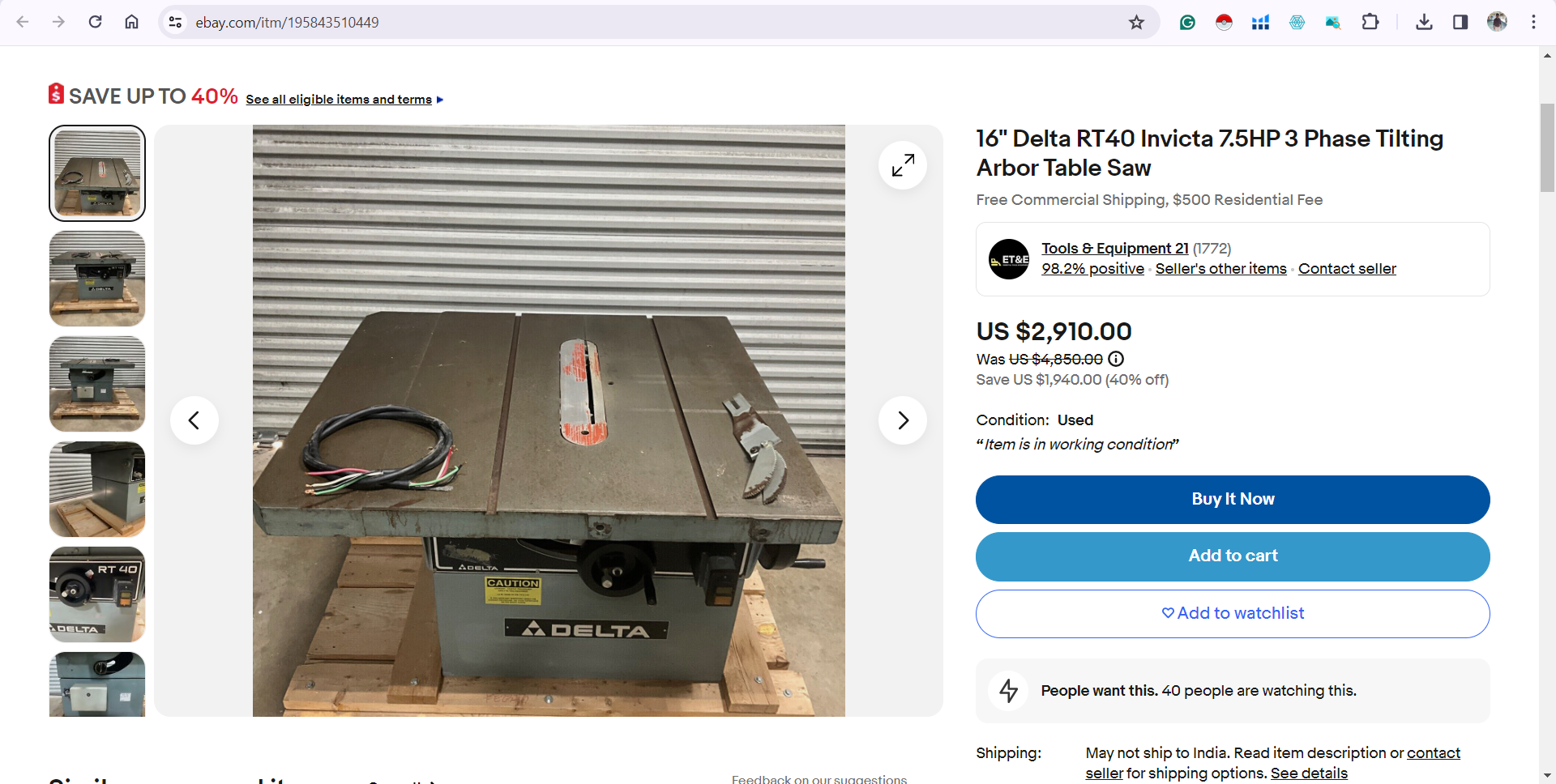This screenshot has width=1556, height=784.
Task: Open browser home page
Action: [x=131, y=22]
